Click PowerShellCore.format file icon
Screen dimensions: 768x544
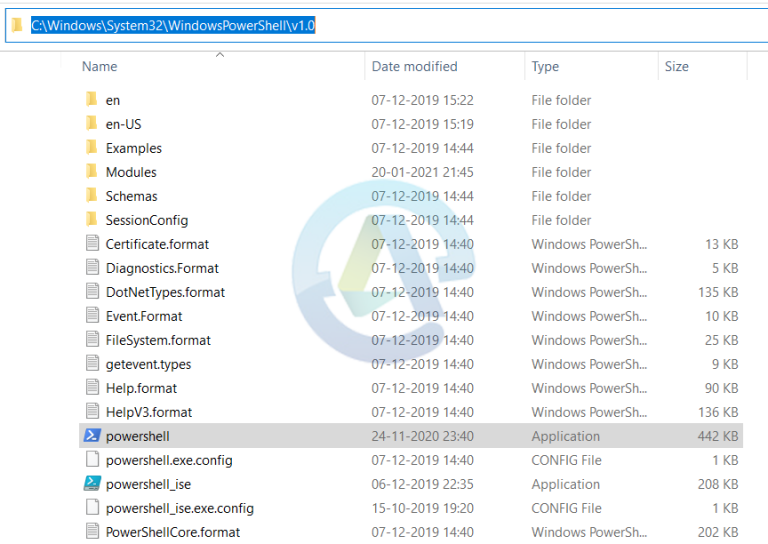point(92,531)
